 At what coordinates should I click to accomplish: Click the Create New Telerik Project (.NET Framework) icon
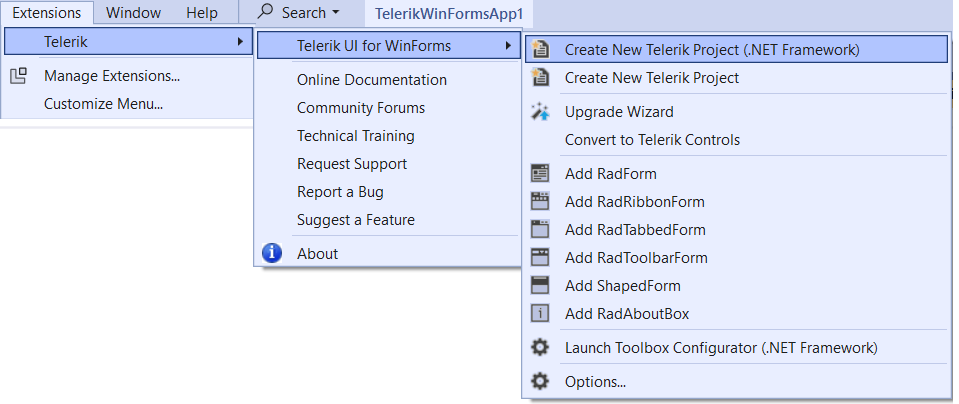pyautogui.click(x=540, y=50)
